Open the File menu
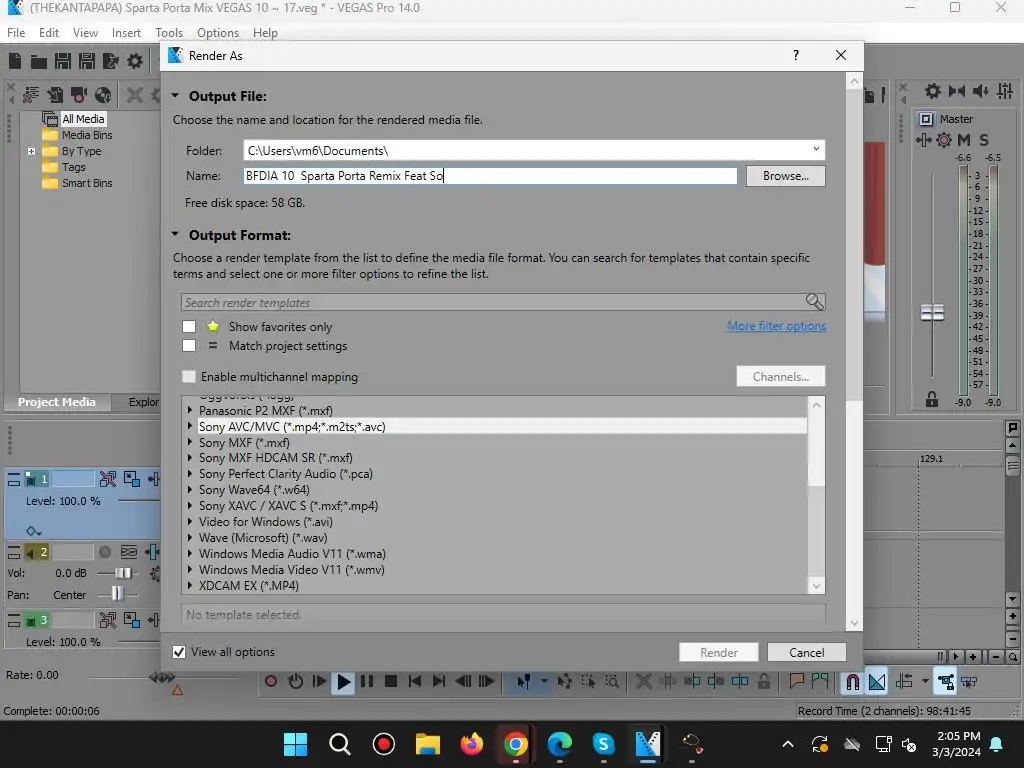 [x=16, y=33]
